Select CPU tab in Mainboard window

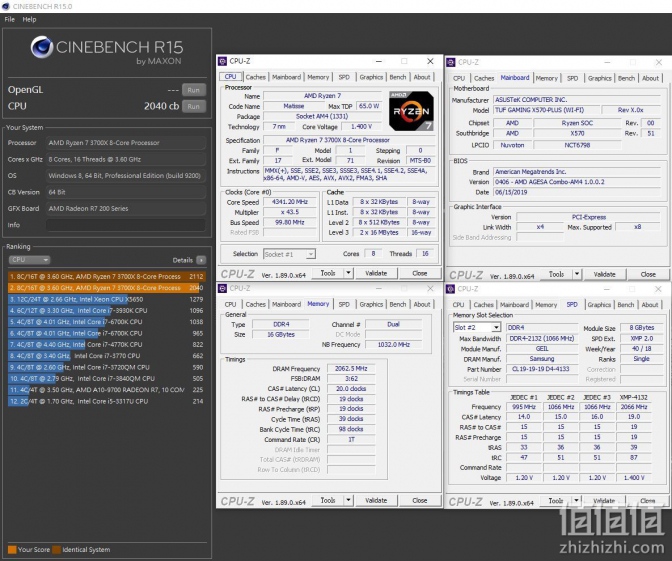tap(459, 78)
